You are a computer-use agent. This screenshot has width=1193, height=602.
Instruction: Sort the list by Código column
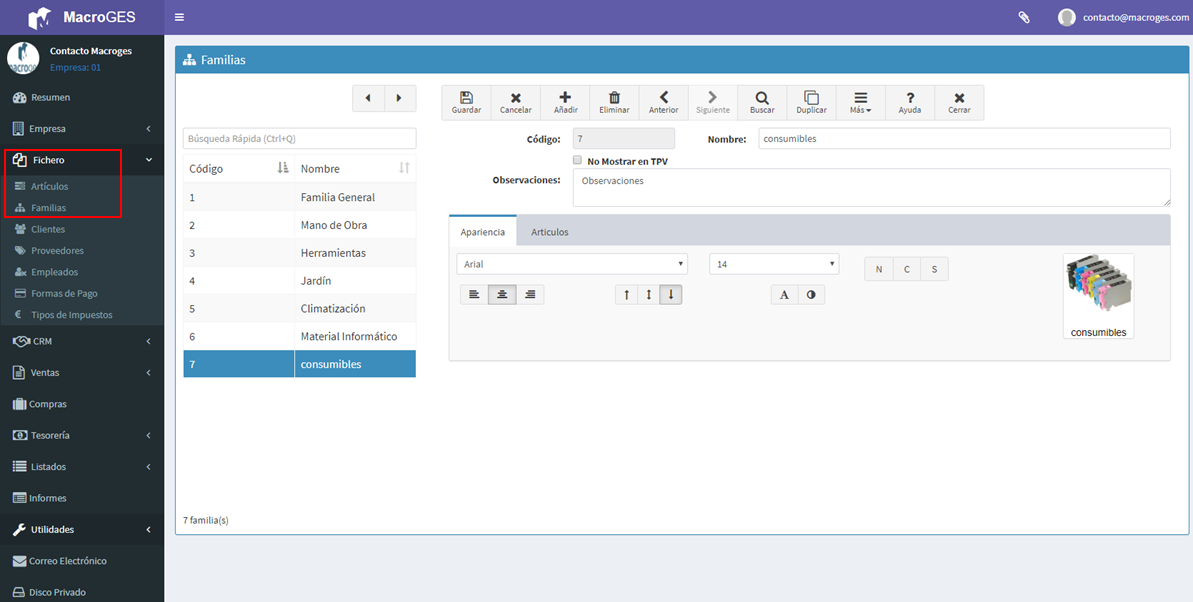[x=239, y=168]
